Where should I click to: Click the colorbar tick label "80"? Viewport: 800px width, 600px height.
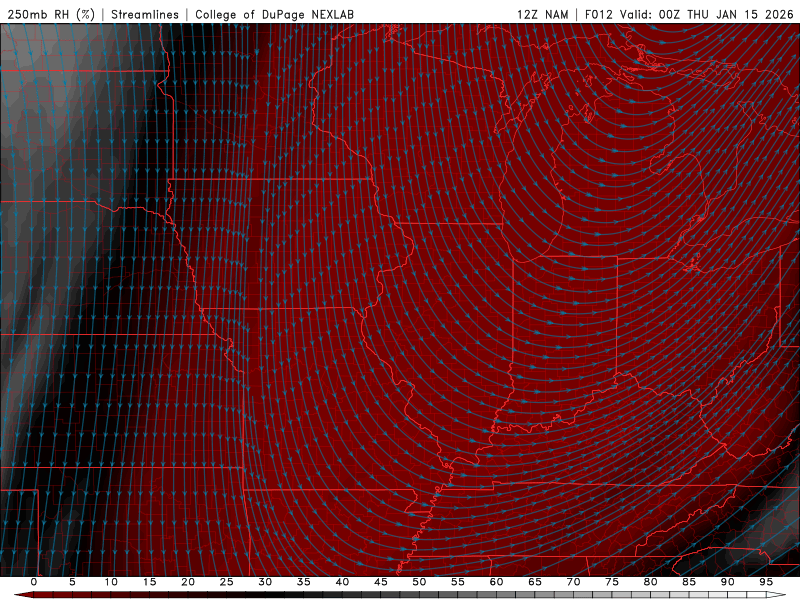tap(650, 582)
